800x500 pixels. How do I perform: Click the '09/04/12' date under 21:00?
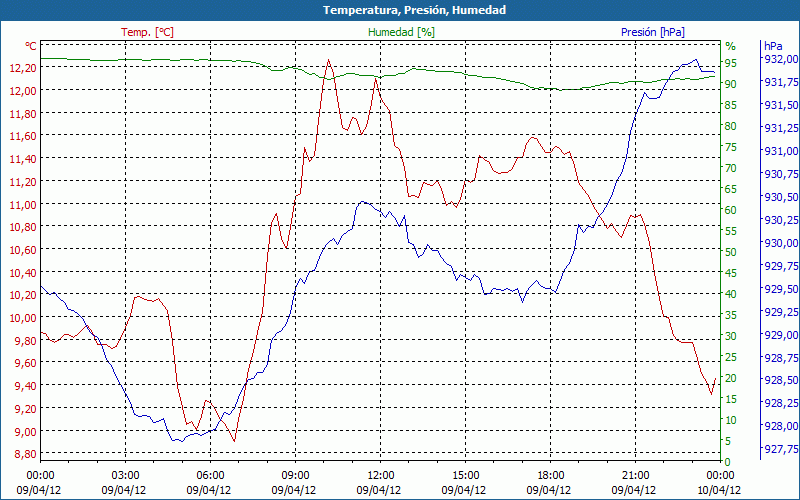tap(634, 490)
